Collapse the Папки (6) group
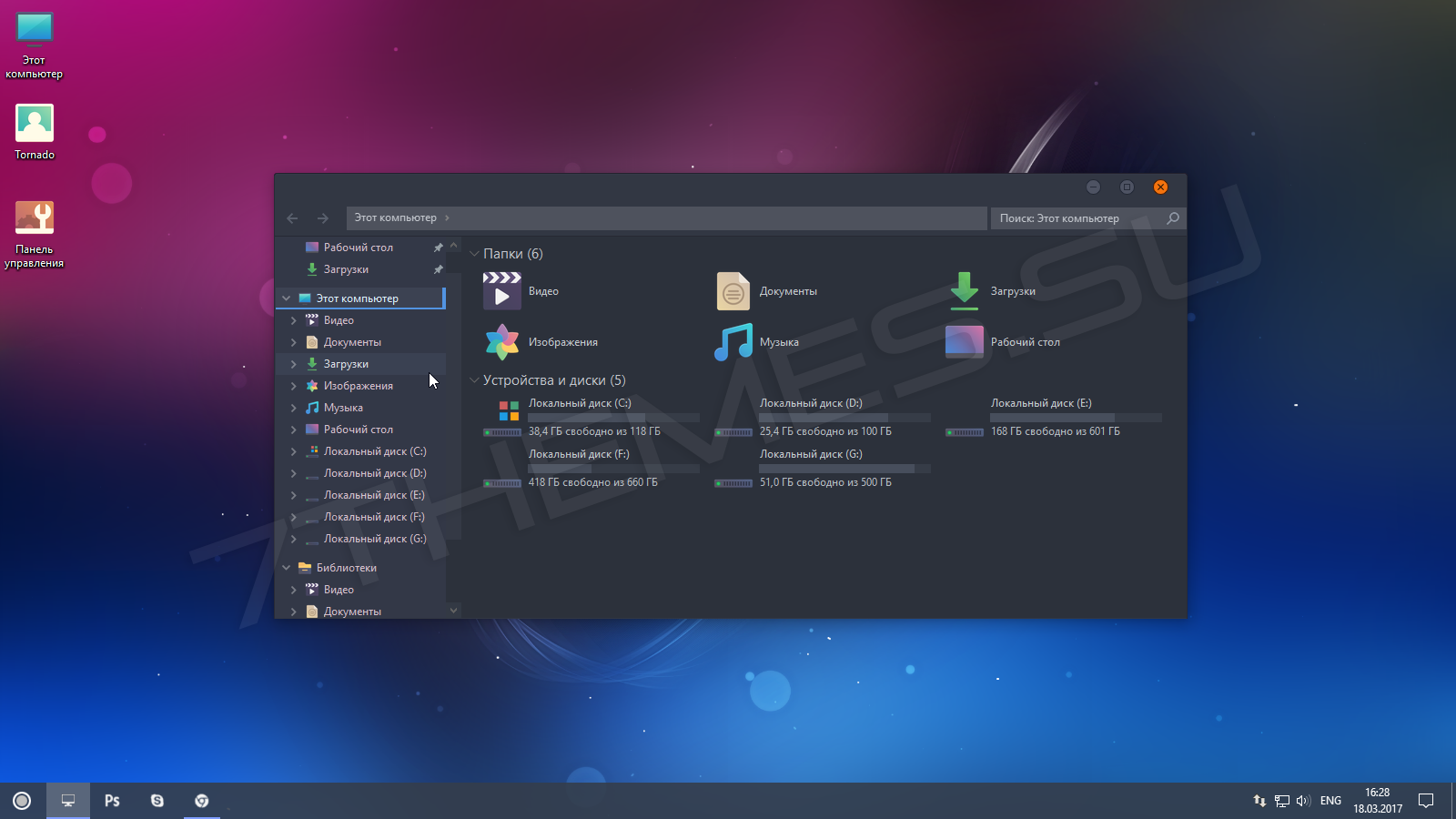This screenshot has height=819, width=1456. tap(474, 254)
